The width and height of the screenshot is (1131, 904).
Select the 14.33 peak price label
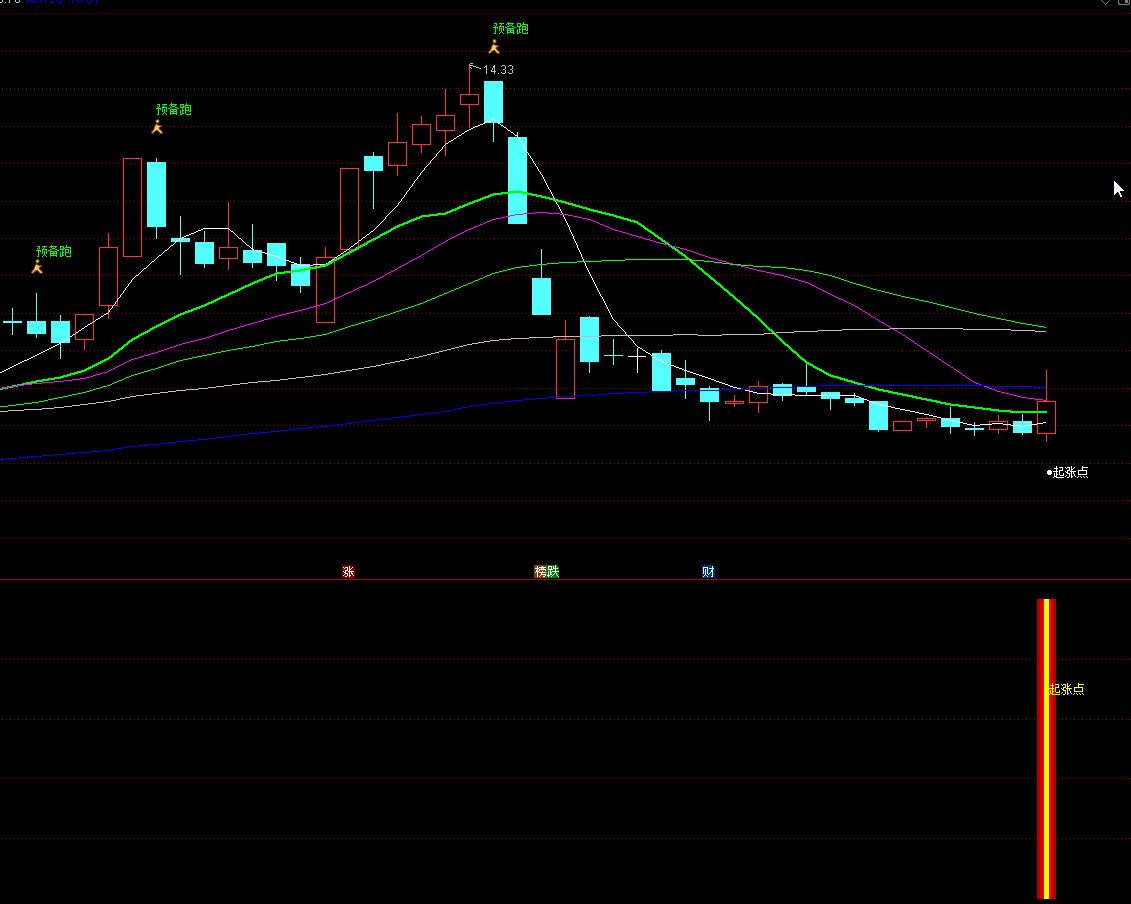click(x=498, y=70)
